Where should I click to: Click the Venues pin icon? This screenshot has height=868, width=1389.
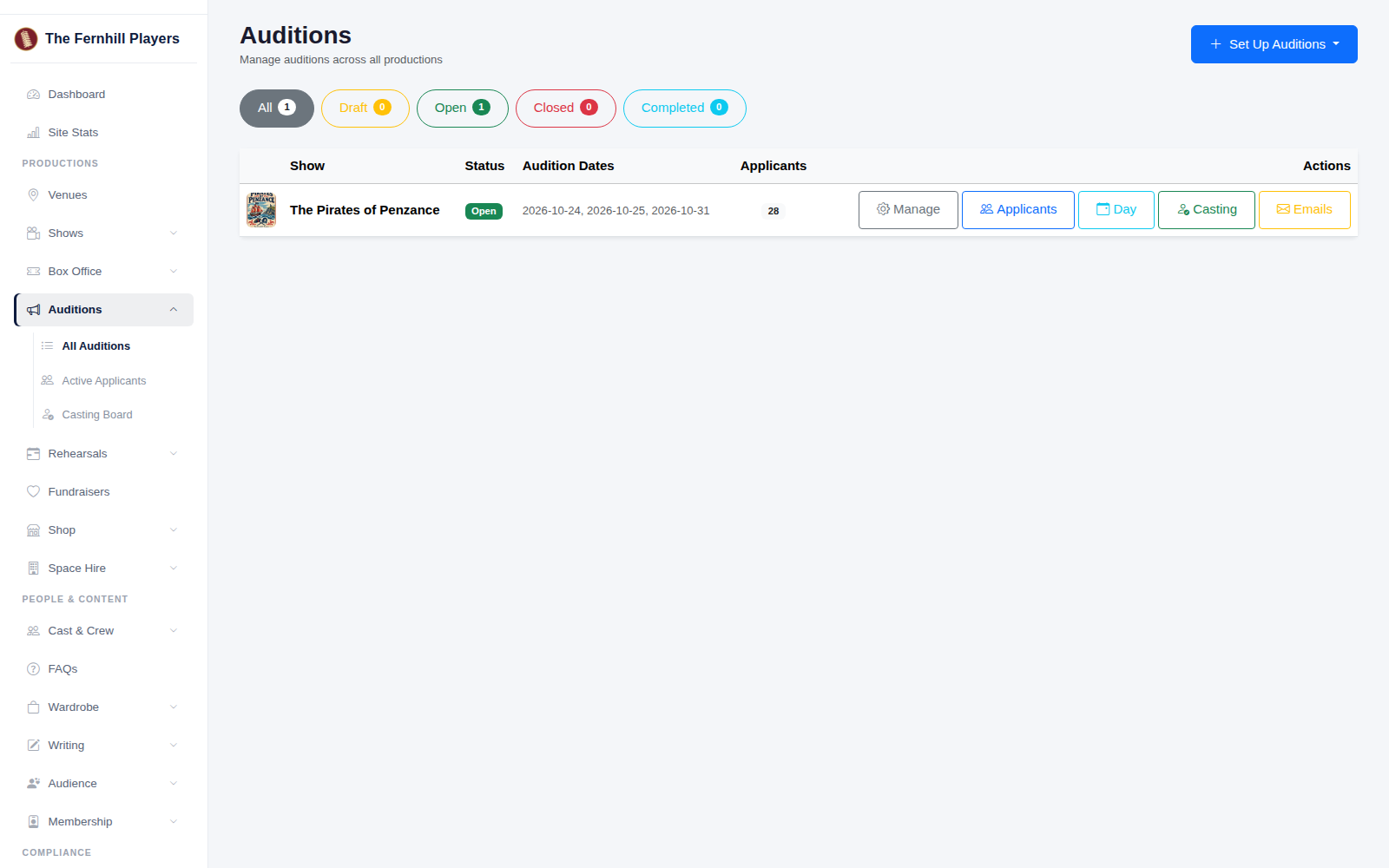tap(33, 195)
